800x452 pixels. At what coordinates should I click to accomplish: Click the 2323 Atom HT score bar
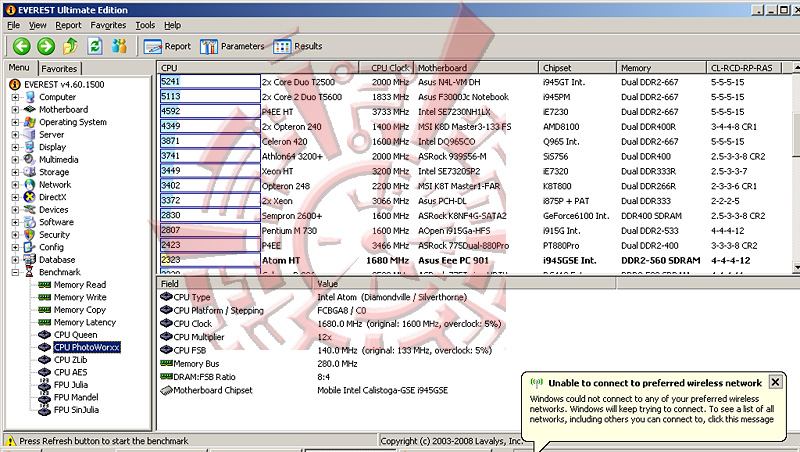[210, 260]
